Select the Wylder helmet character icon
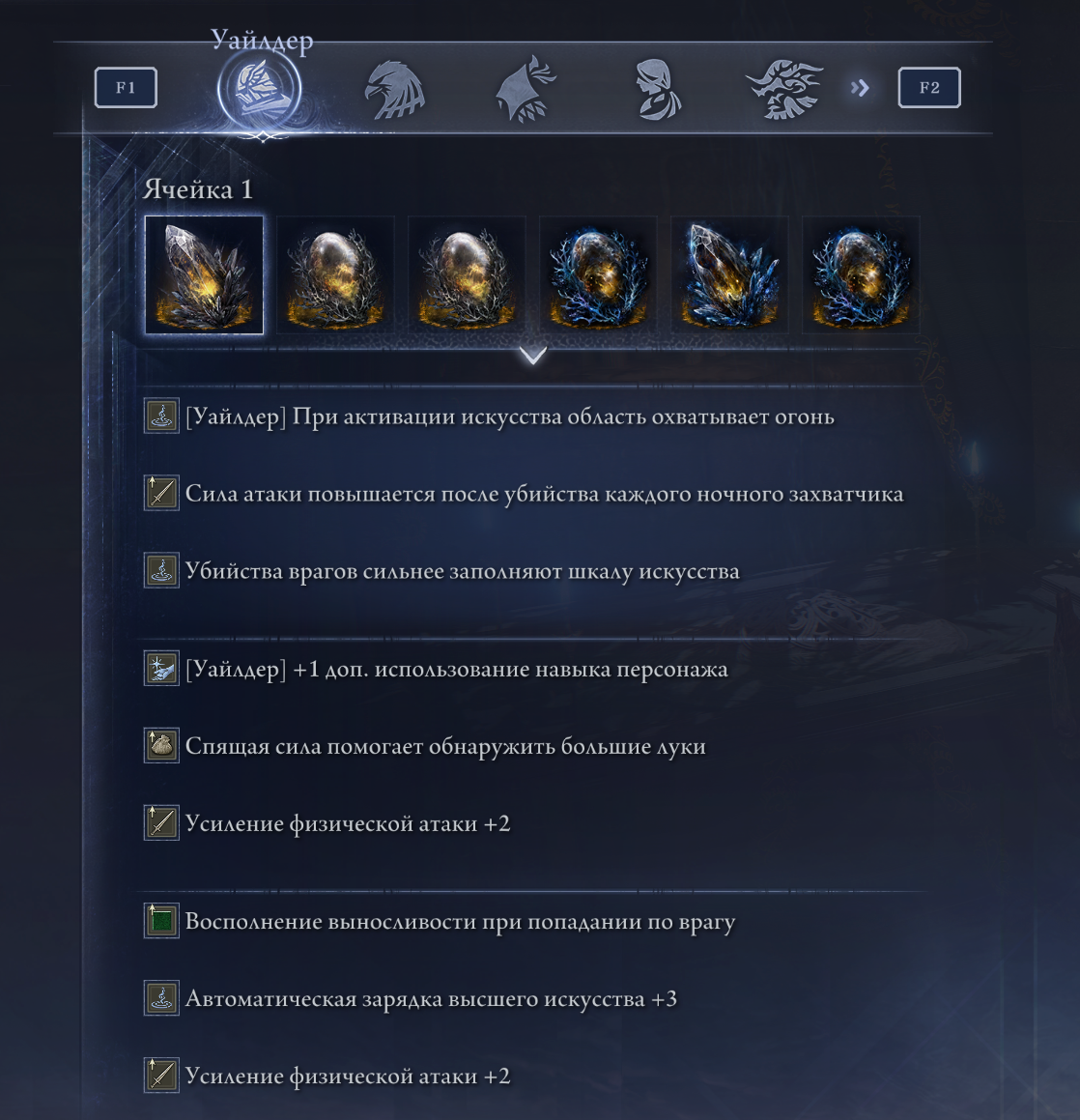Viewport: 1080px width, 1120px height. point(259,89)
